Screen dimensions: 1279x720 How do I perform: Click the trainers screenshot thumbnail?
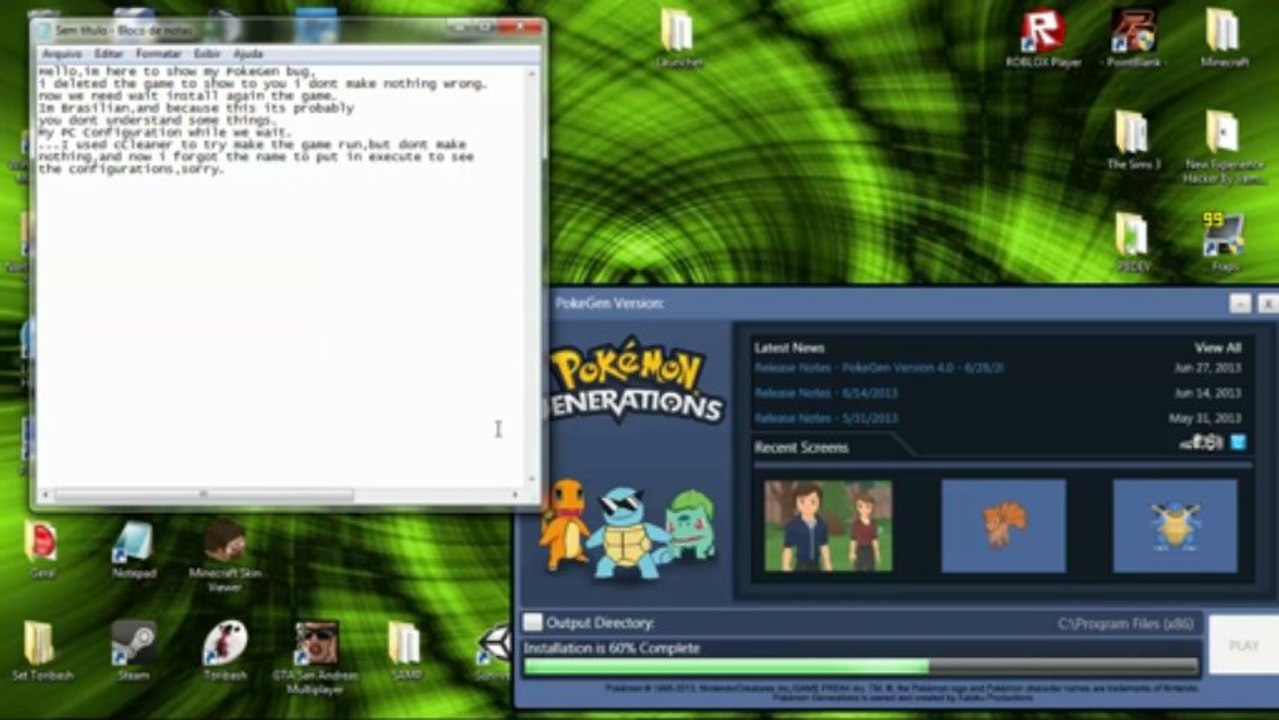(828, 526)
